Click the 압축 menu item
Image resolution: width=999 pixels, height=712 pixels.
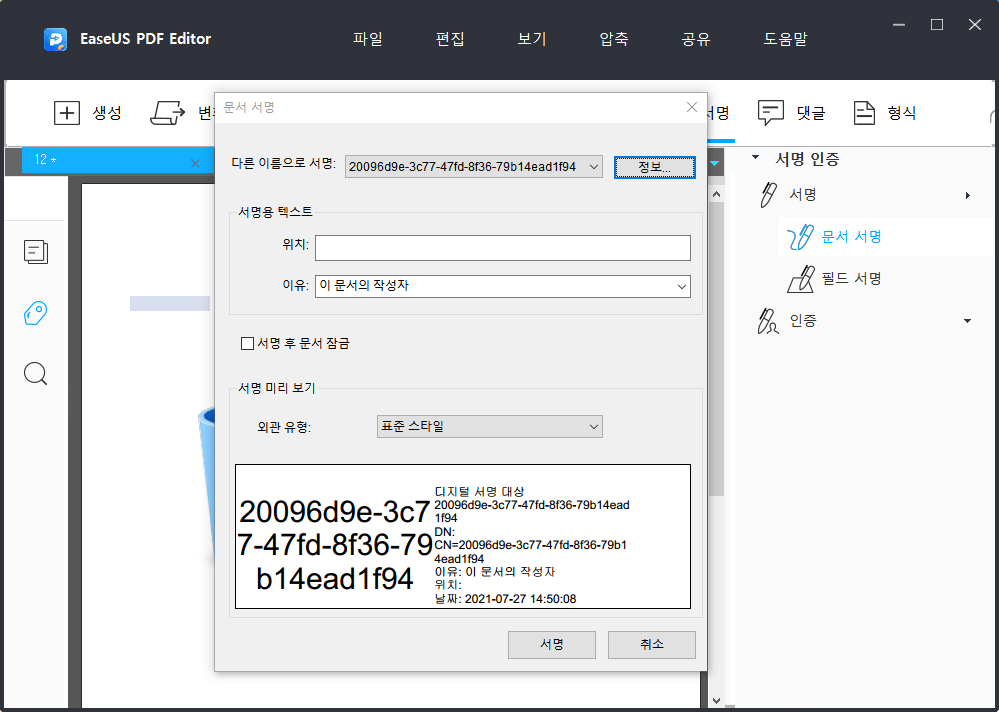(x=612, y=39)
